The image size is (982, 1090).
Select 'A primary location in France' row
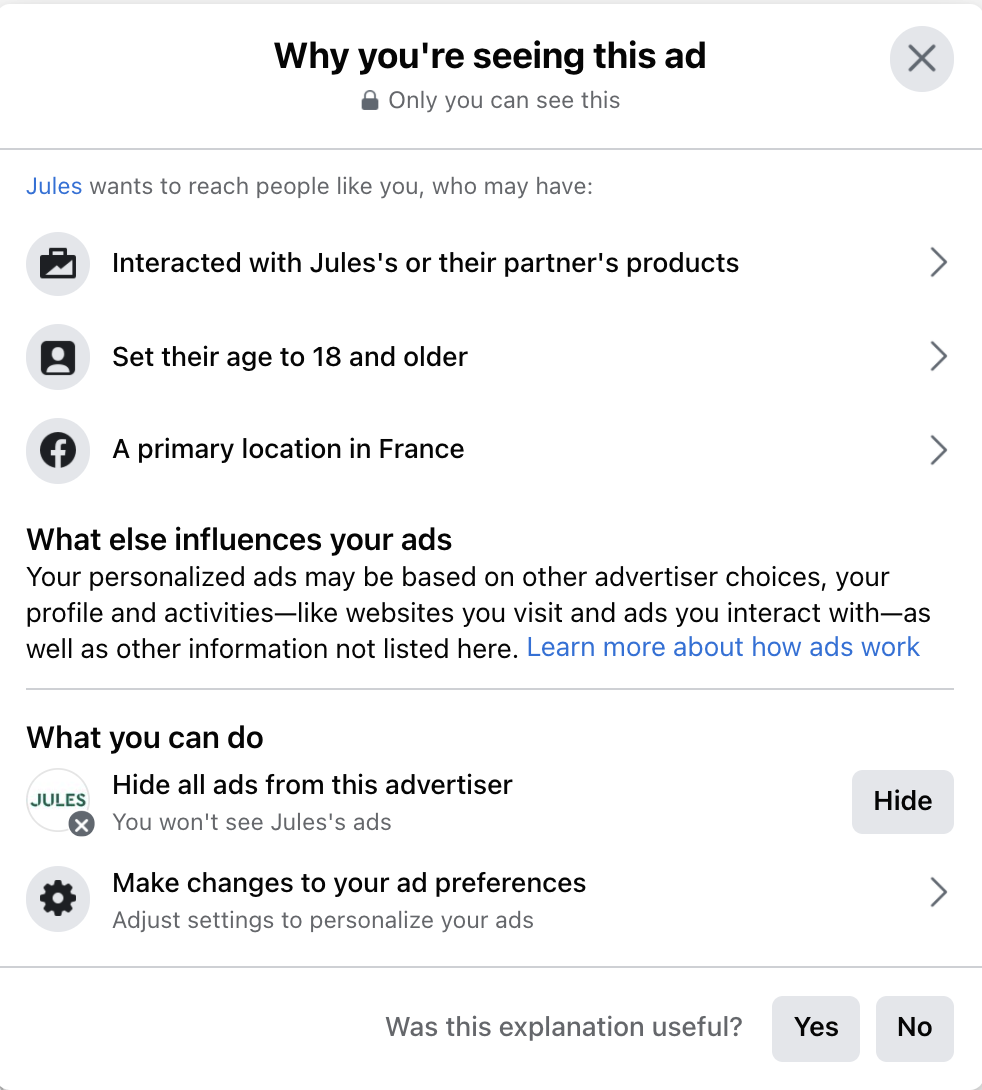pos(288,450)
